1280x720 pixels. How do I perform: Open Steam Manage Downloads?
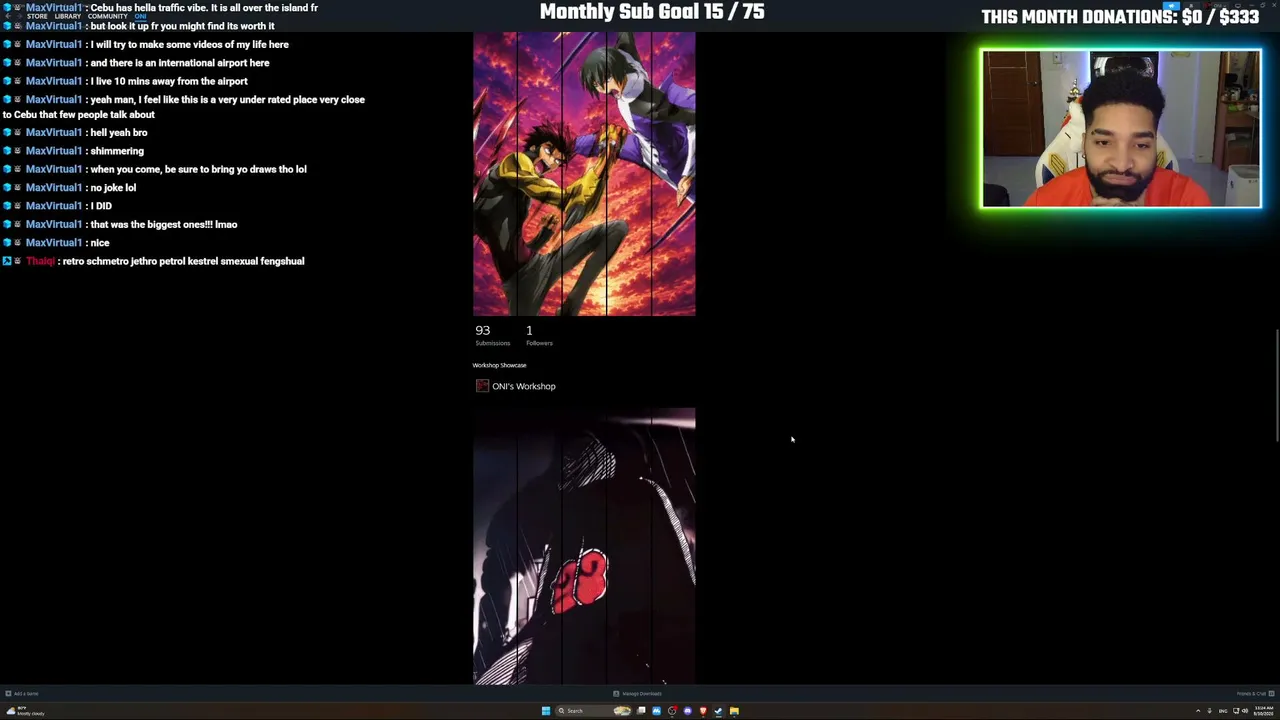tap(637, 693)
